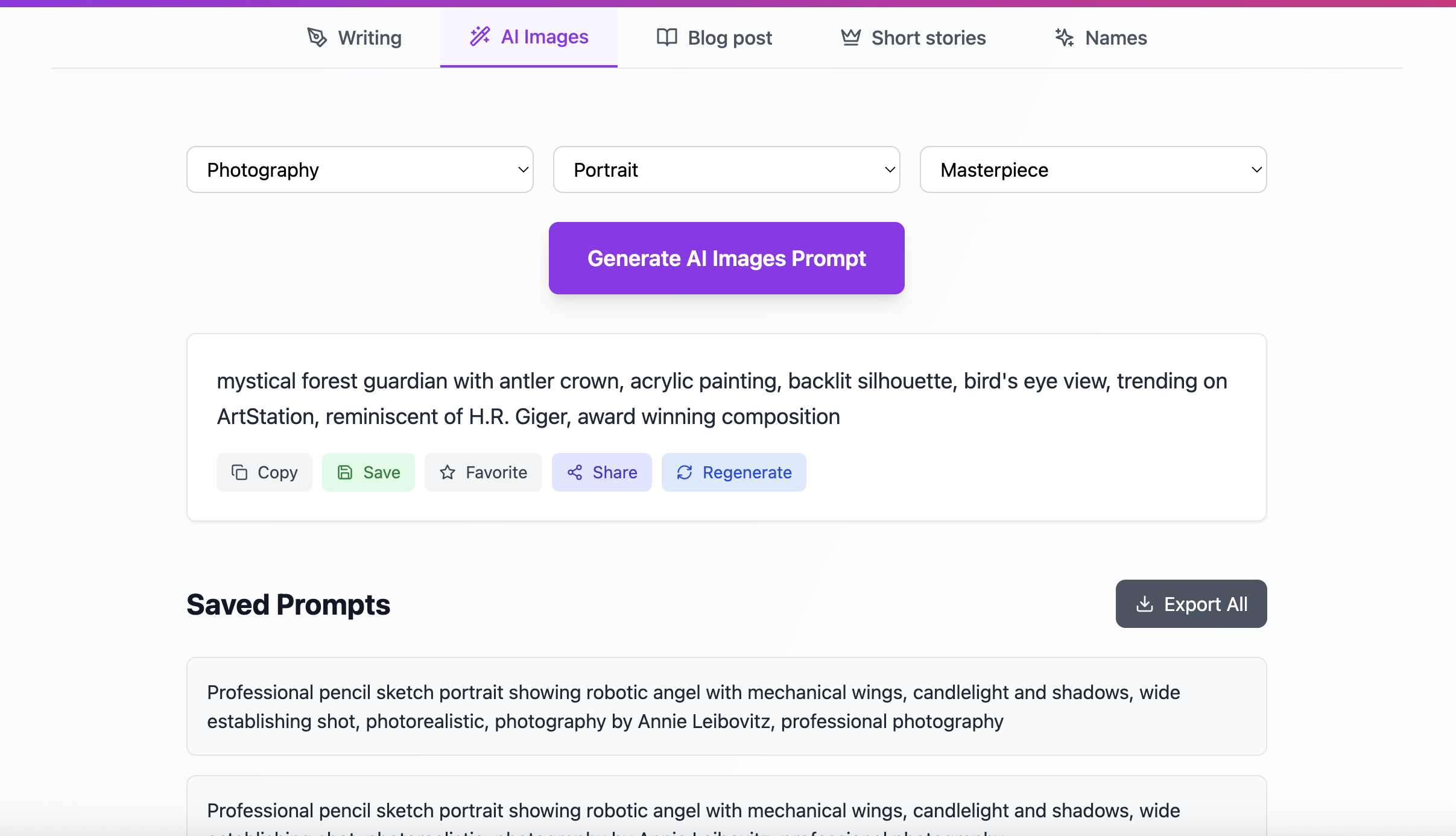The height and width of the screenshot is (836, 1456).
Task: Expand the Portrait orientation dropdown
Action: coord(727,169)
